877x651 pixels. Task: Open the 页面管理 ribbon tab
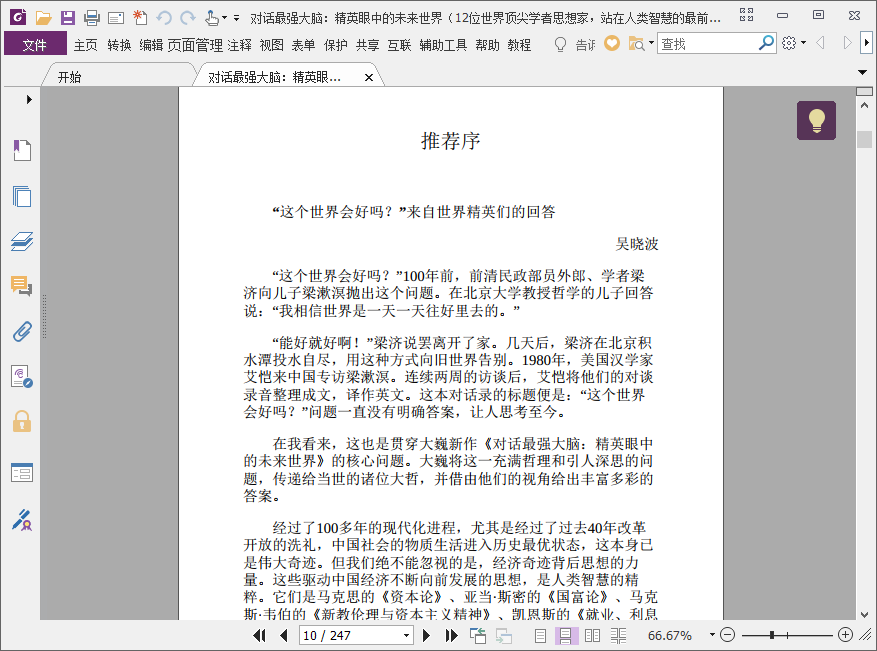pos(195,45)
